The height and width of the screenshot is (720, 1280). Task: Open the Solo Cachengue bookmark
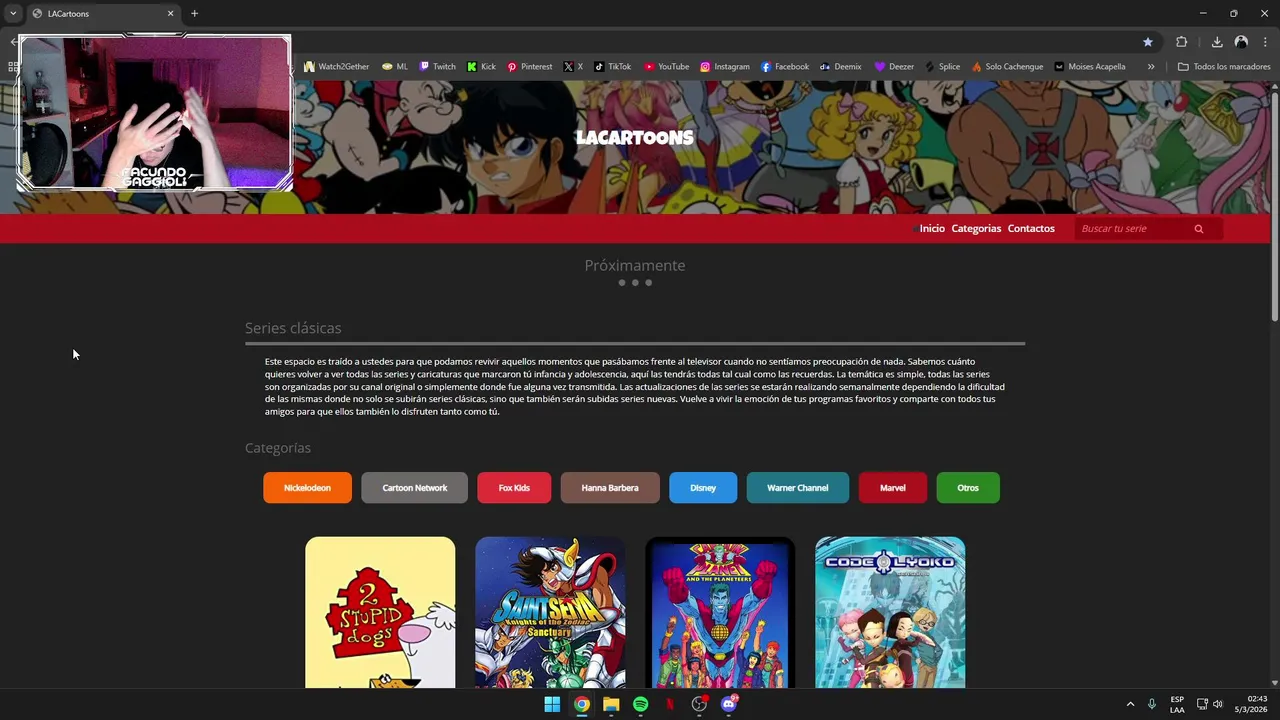(1007, 67)
